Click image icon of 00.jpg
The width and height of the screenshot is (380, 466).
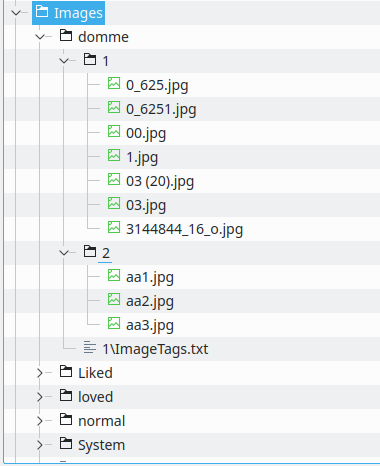(x=114, y=131)
